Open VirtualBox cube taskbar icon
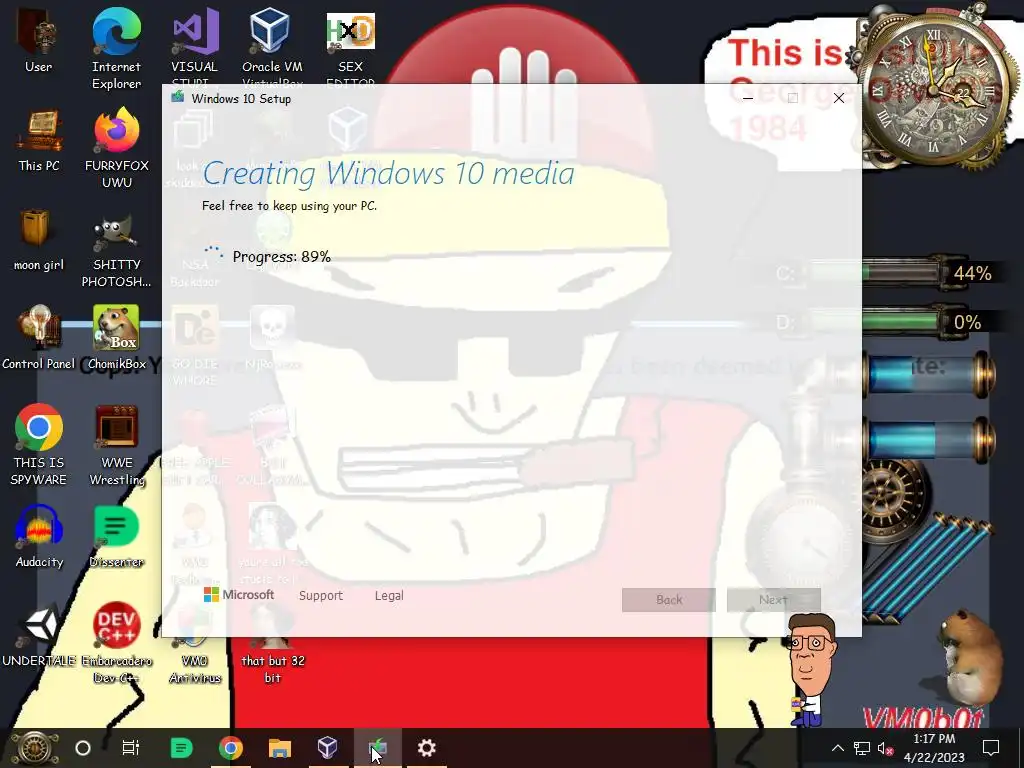Screen dimensions: 1024x768 [328, 748]
